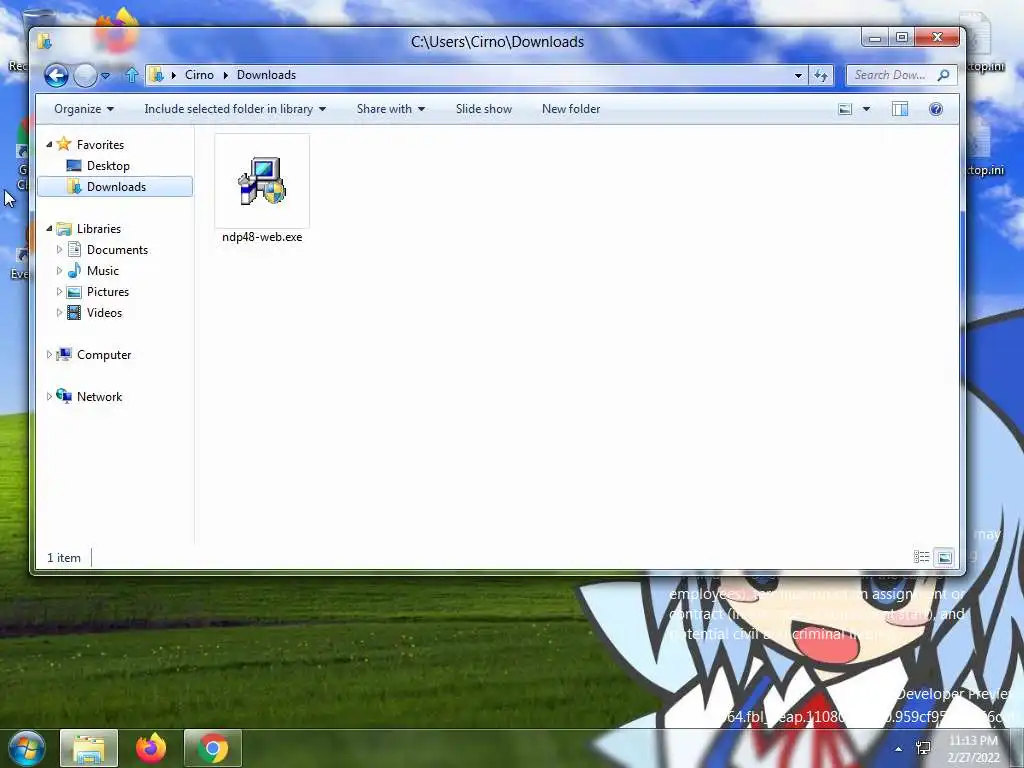Open the network tray icon

923,748
